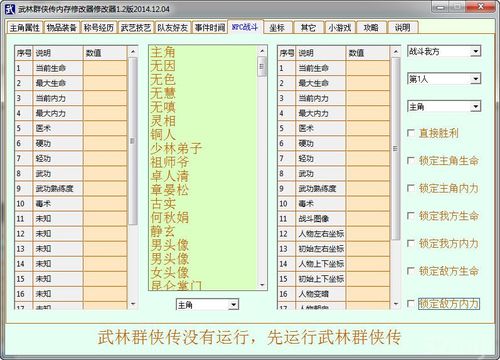Select the NPC战斗 tab

pos(245,27)
